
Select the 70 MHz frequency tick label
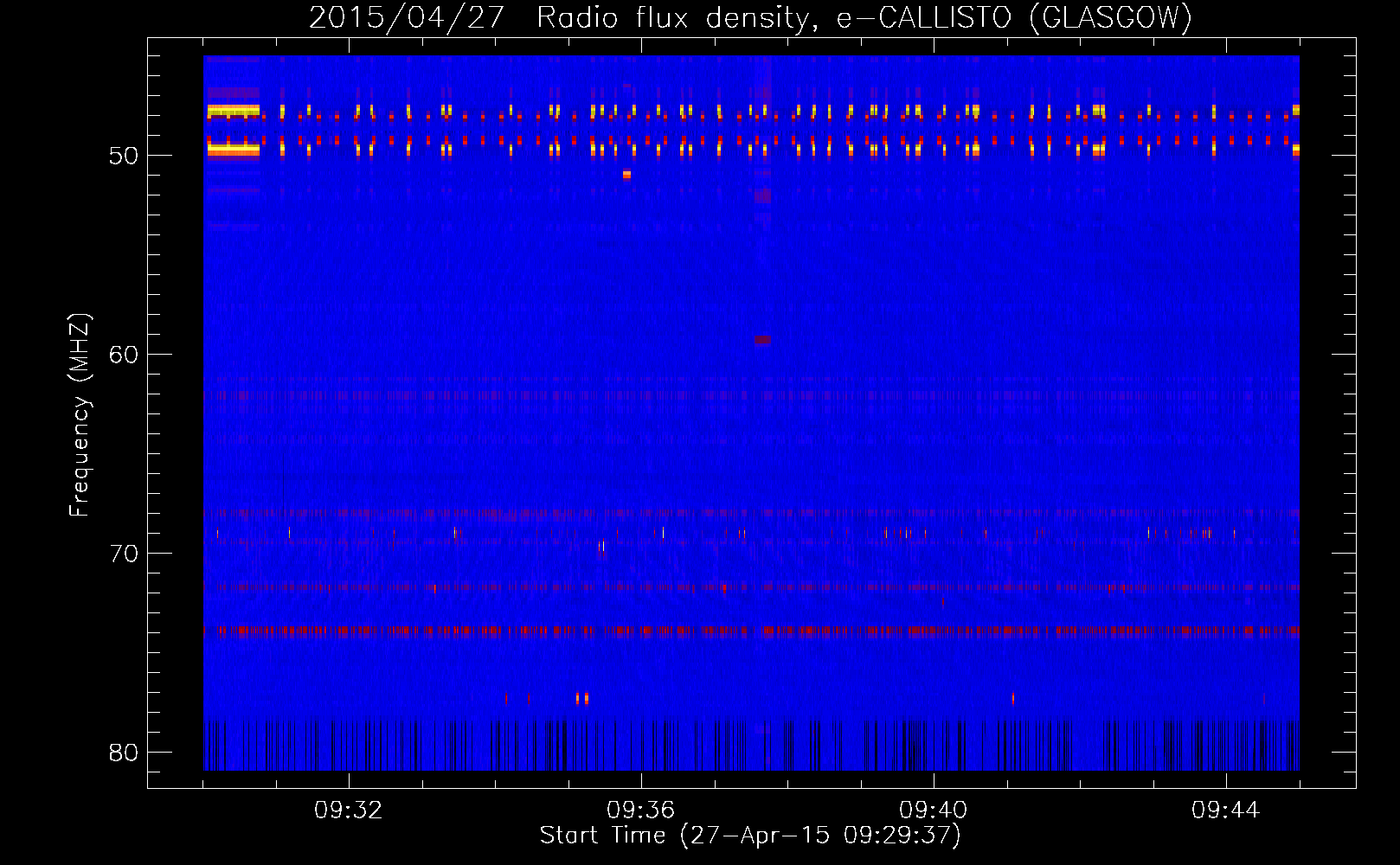click(124, 554)
